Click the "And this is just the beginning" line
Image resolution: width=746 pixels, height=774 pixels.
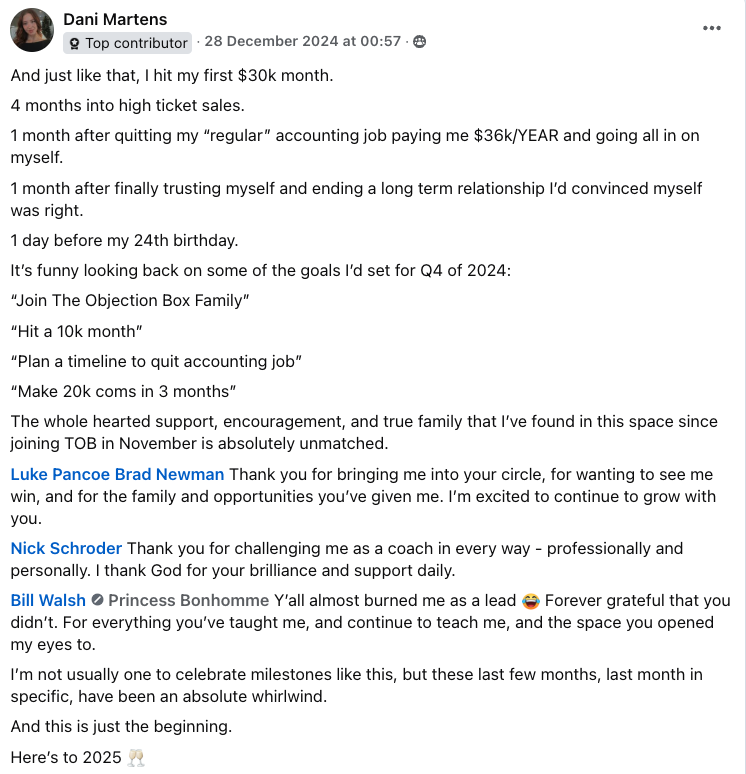coord(121,727)
